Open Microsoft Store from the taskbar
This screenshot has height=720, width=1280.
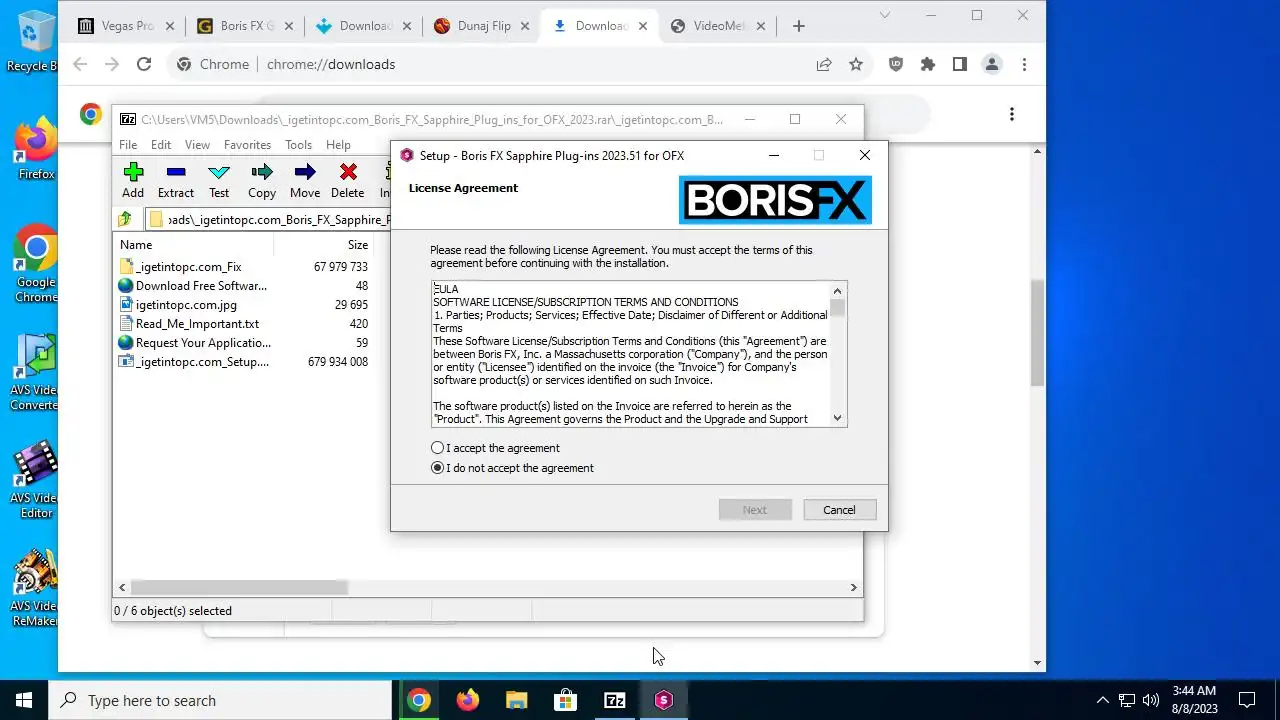[x=565, y=700]
